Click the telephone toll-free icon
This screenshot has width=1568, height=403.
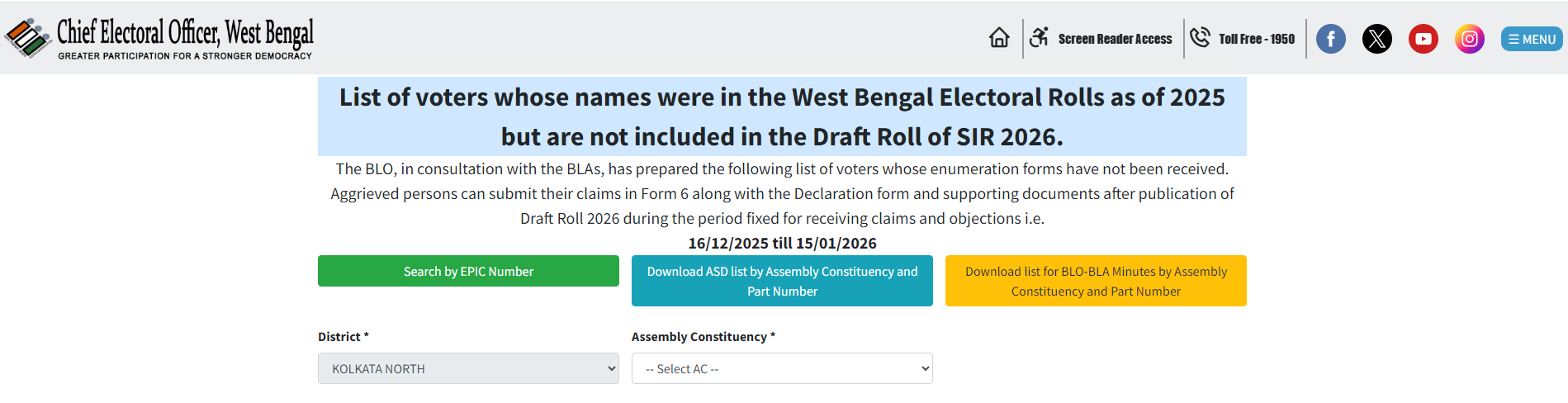pos(1200,38)
